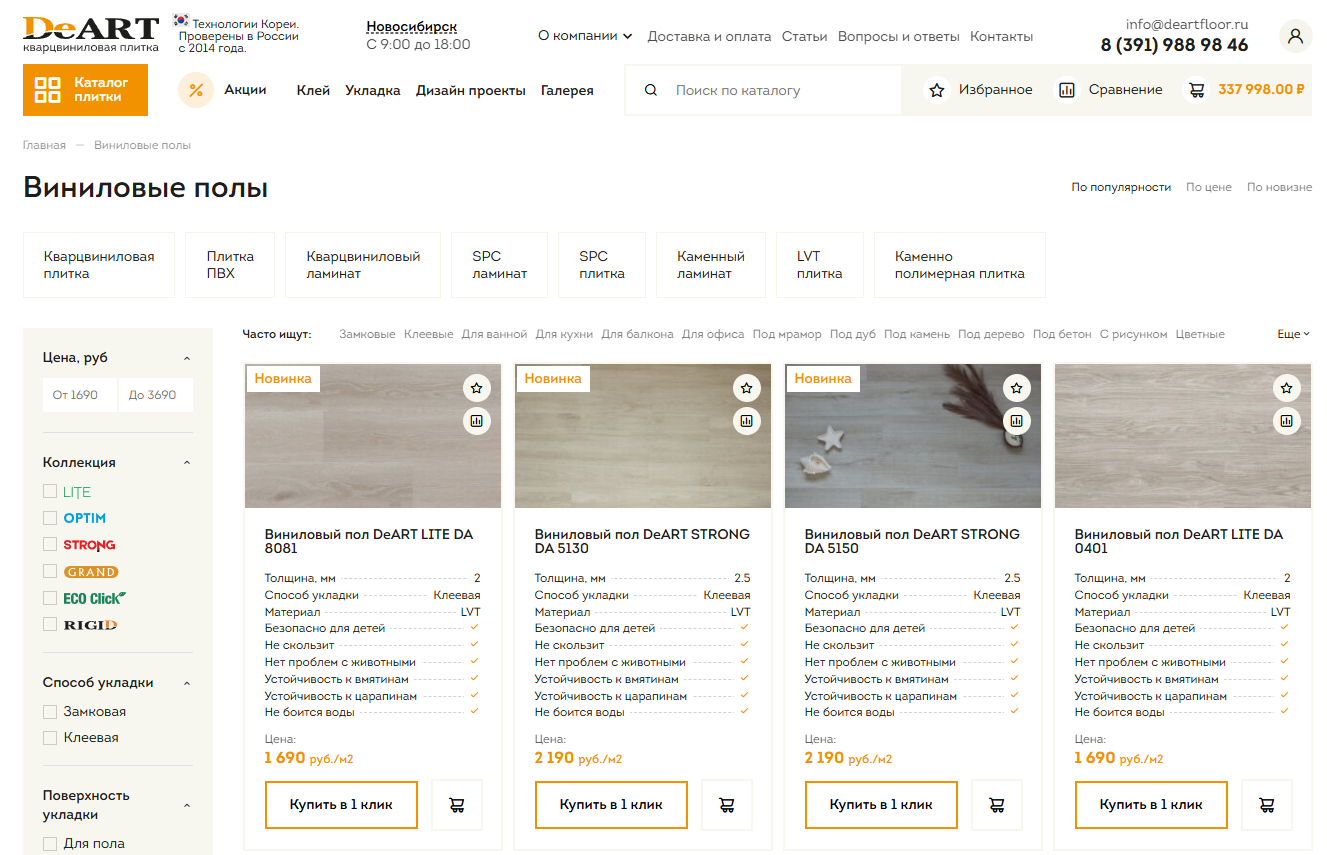Image resolution: width=1327 pixels, height=855 pixels.
Task: Click the catalog search input field
Action: coord(780,90)
